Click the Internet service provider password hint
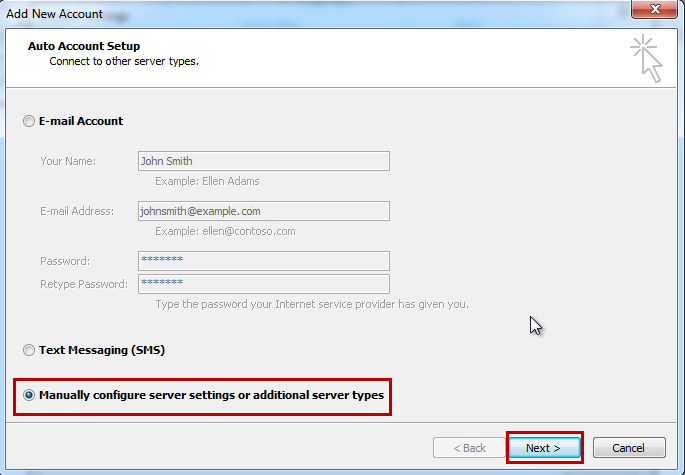685x475 pixels. (311, 304)
